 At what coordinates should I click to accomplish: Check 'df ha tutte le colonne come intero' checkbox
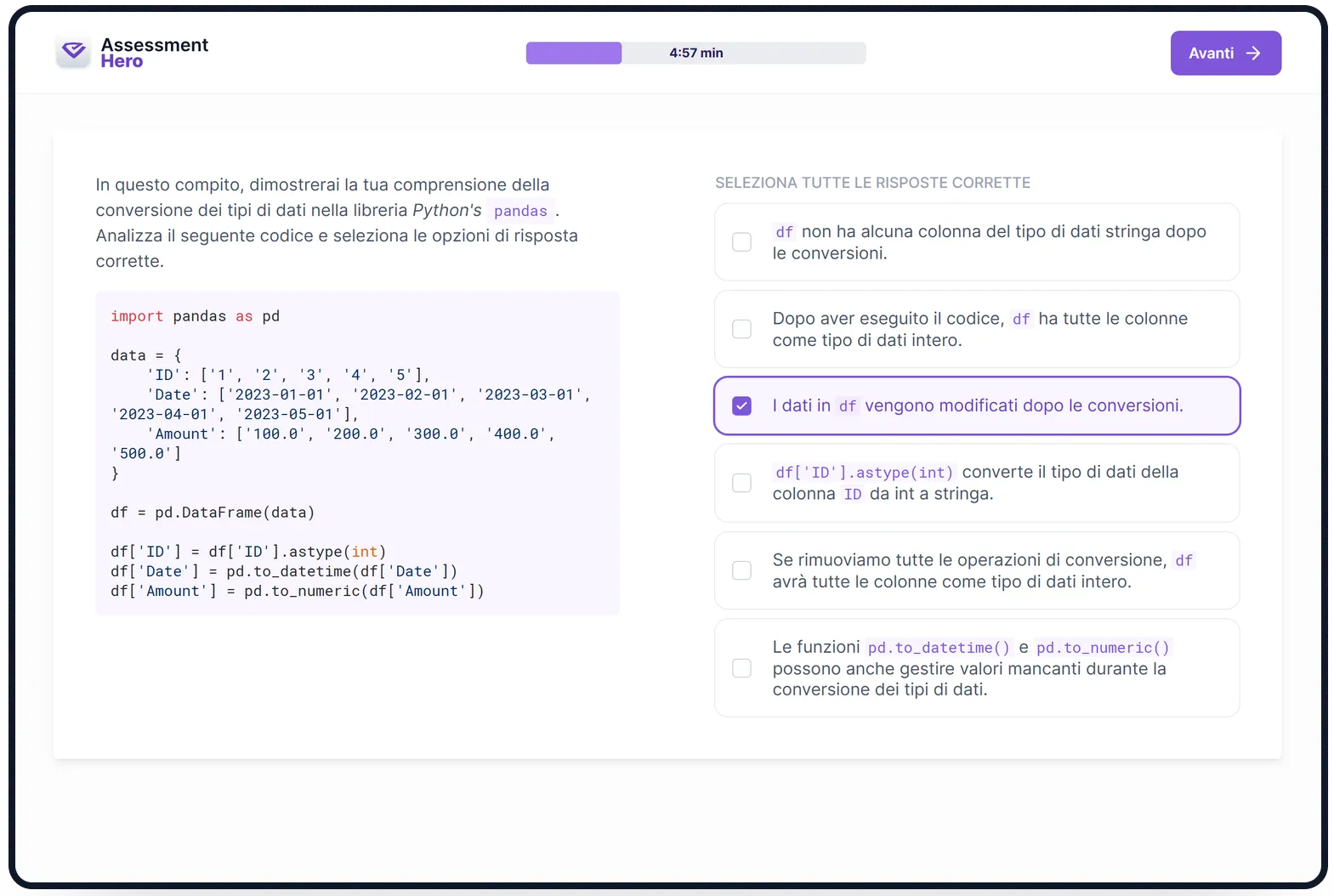[x=742, y=329]
